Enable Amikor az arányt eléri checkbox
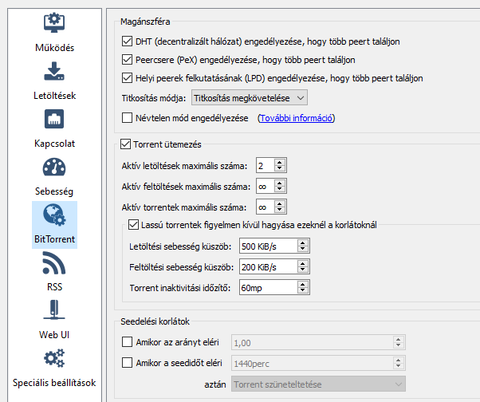The image size is (480, 402). pos(127,342)
